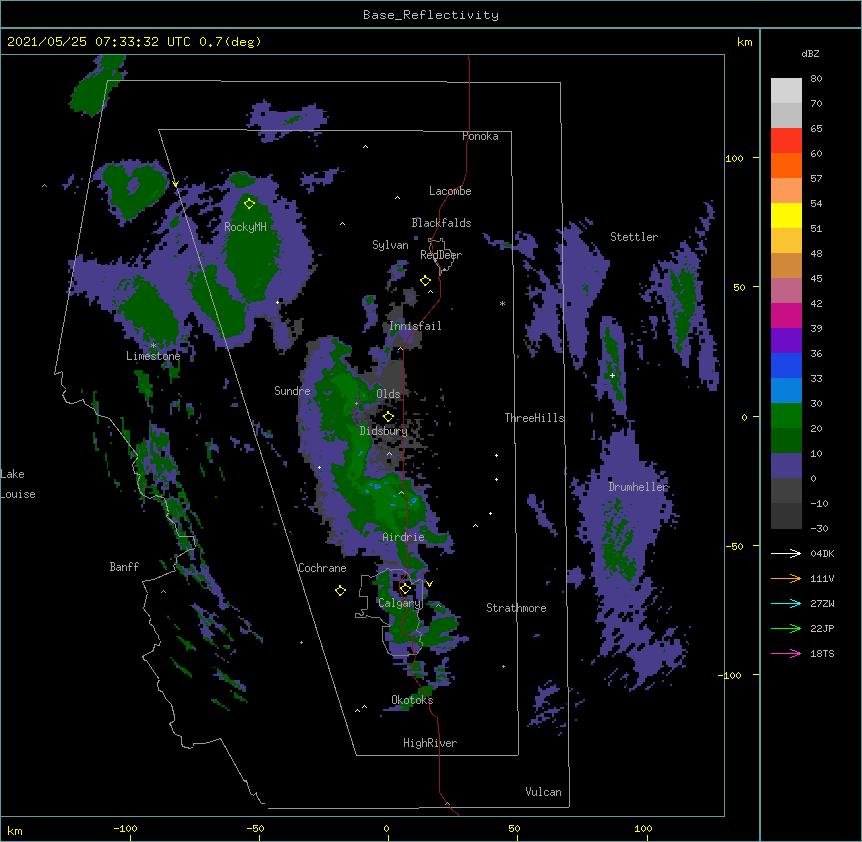
Task: Click the blue 36 dBZ color swatch
Action: point(786,365)
